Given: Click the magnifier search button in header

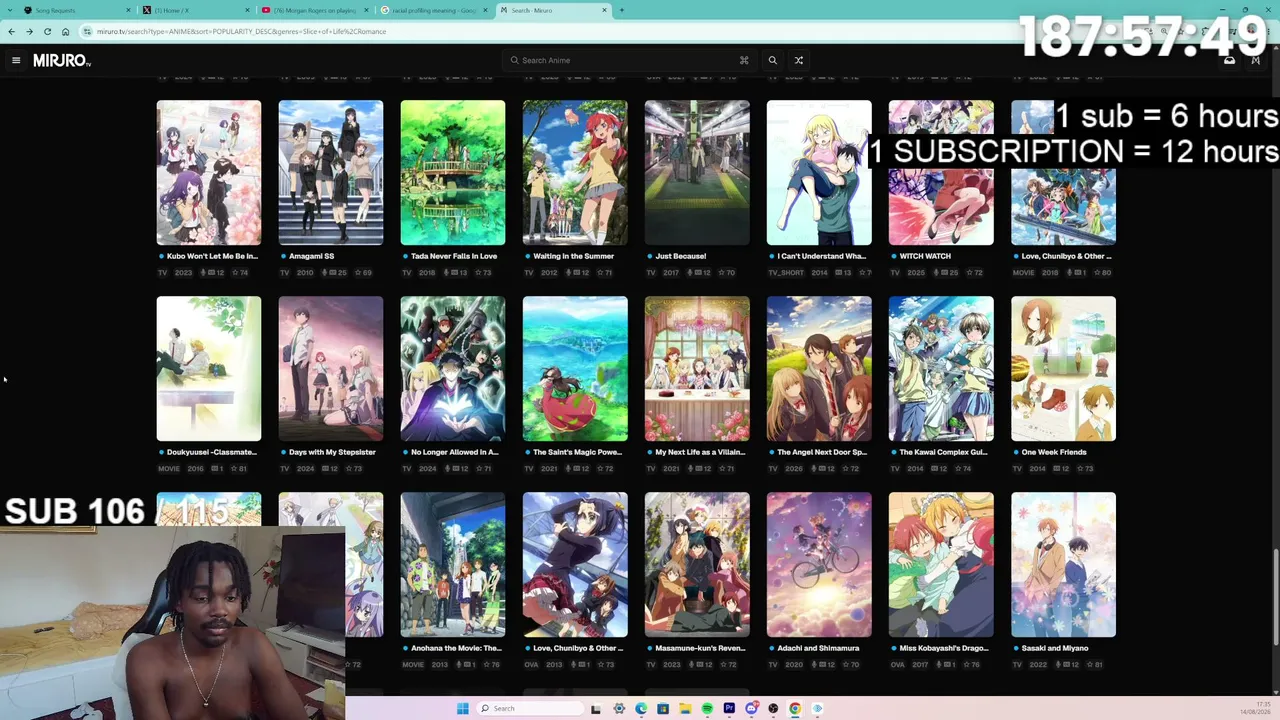Looking at the screenshot, I should 772,60.
